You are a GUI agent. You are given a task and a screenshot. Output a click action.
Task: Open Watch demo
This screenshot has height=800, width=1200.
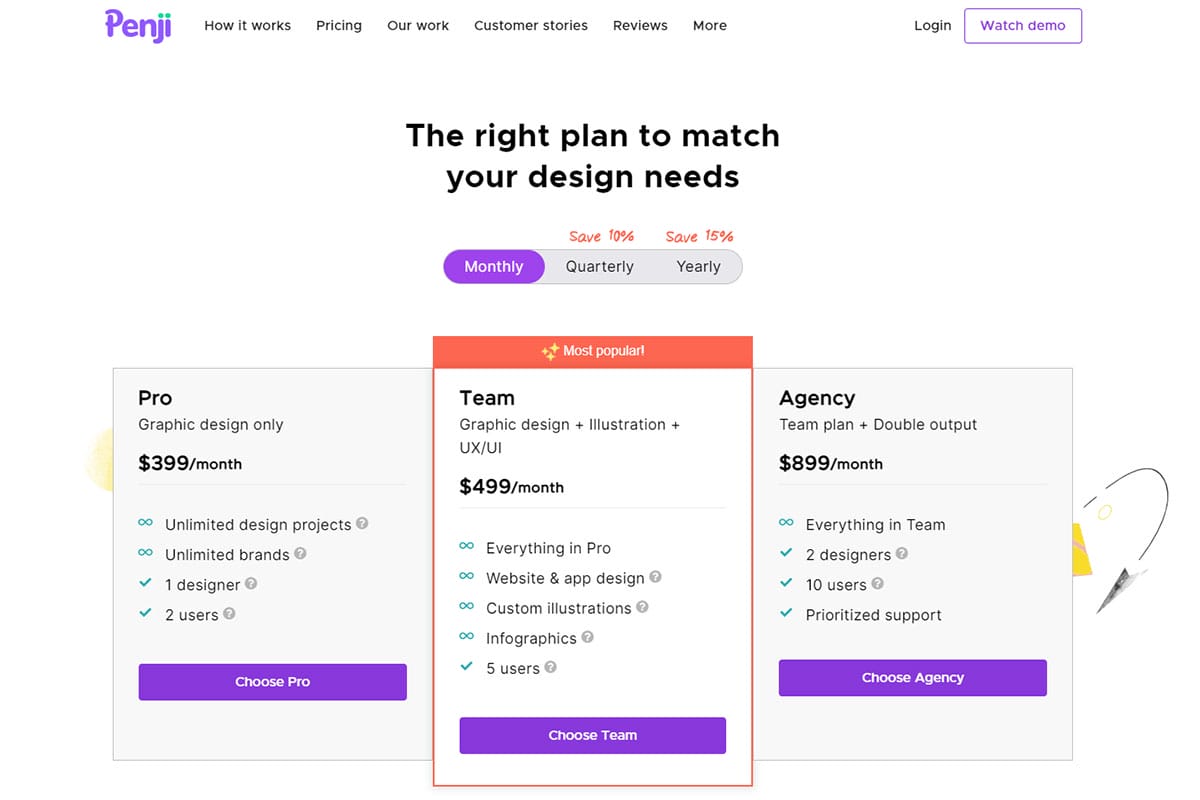click(x=1023, y=25)
